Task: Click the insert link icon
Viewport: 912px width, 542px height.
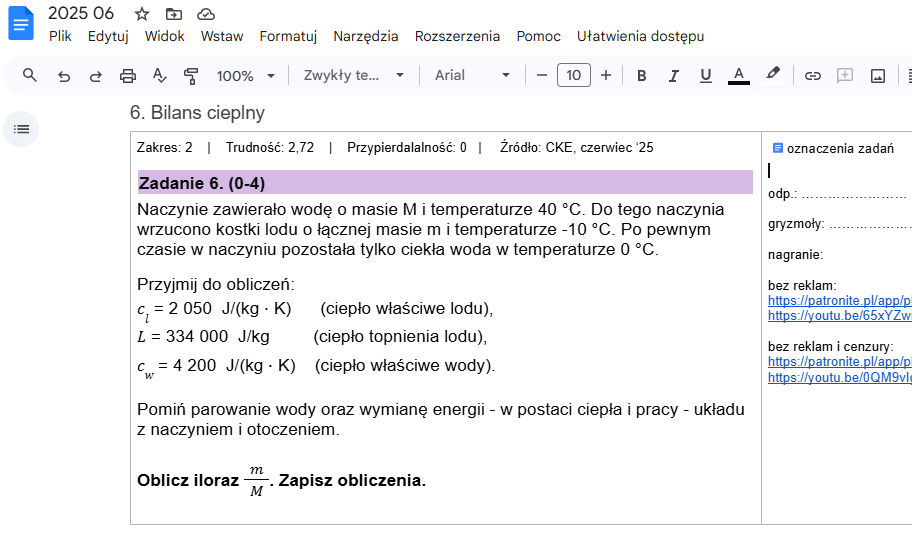Action: click(x=813, y=75)
